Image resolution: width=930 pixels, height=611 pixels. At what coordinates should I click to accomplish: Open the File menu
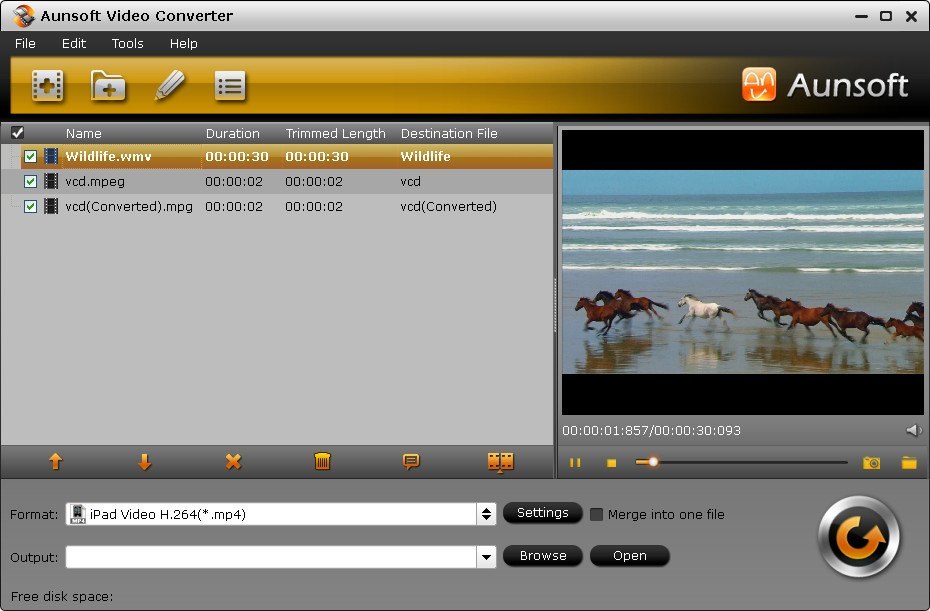point(24,43)
